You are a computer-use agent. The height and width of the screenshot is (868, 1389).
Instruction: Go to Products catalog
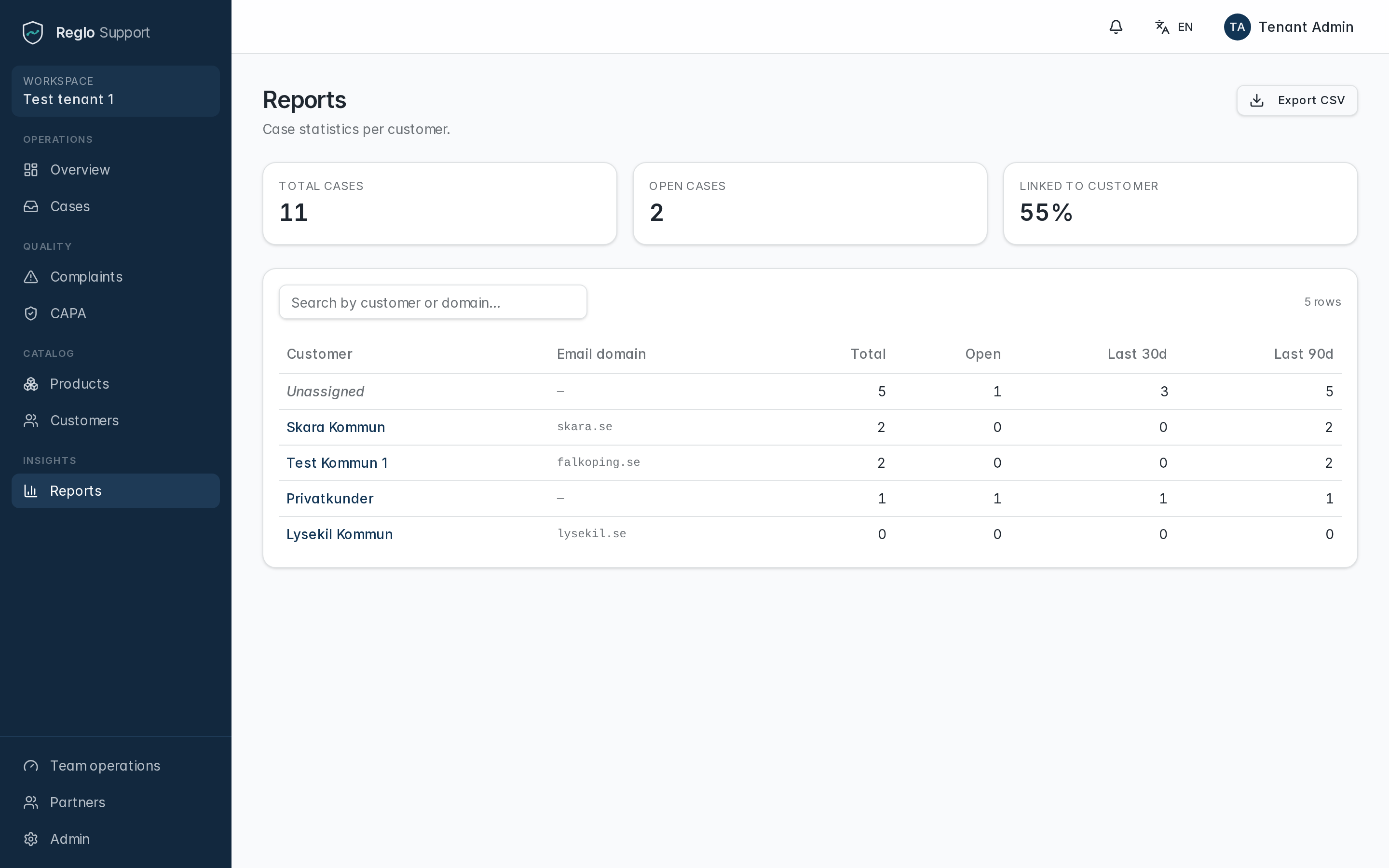pyautogui.click(x=115, y=384)
